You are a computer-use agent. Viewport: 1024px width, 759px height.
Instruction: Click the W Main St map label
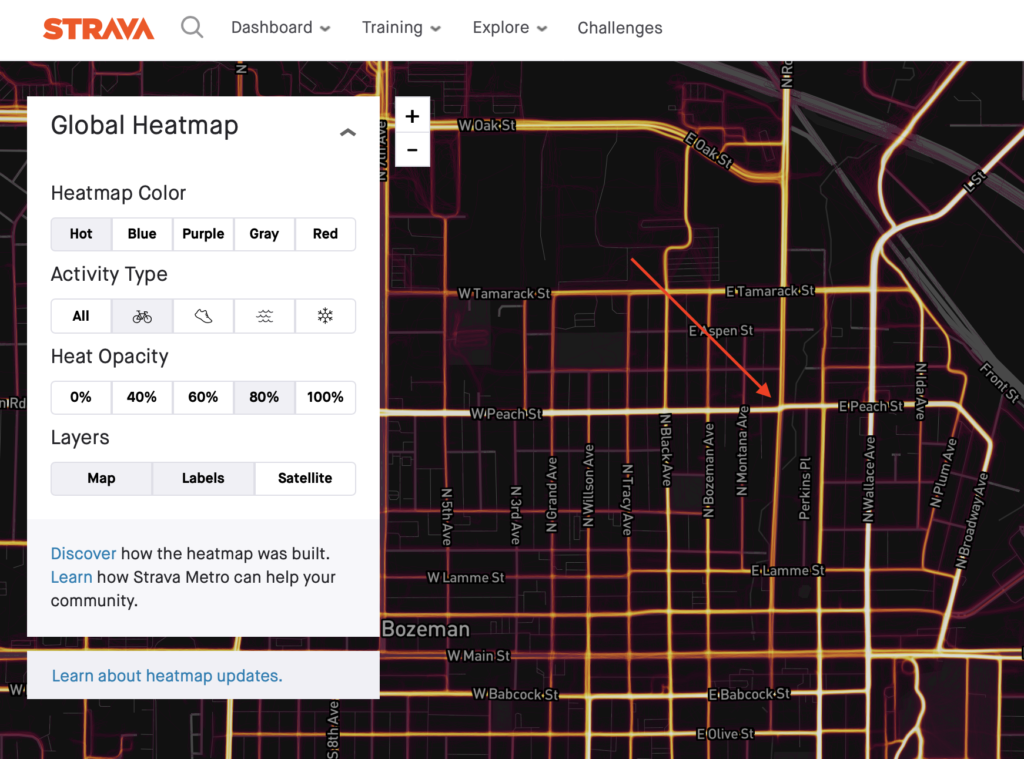point(479,656)
